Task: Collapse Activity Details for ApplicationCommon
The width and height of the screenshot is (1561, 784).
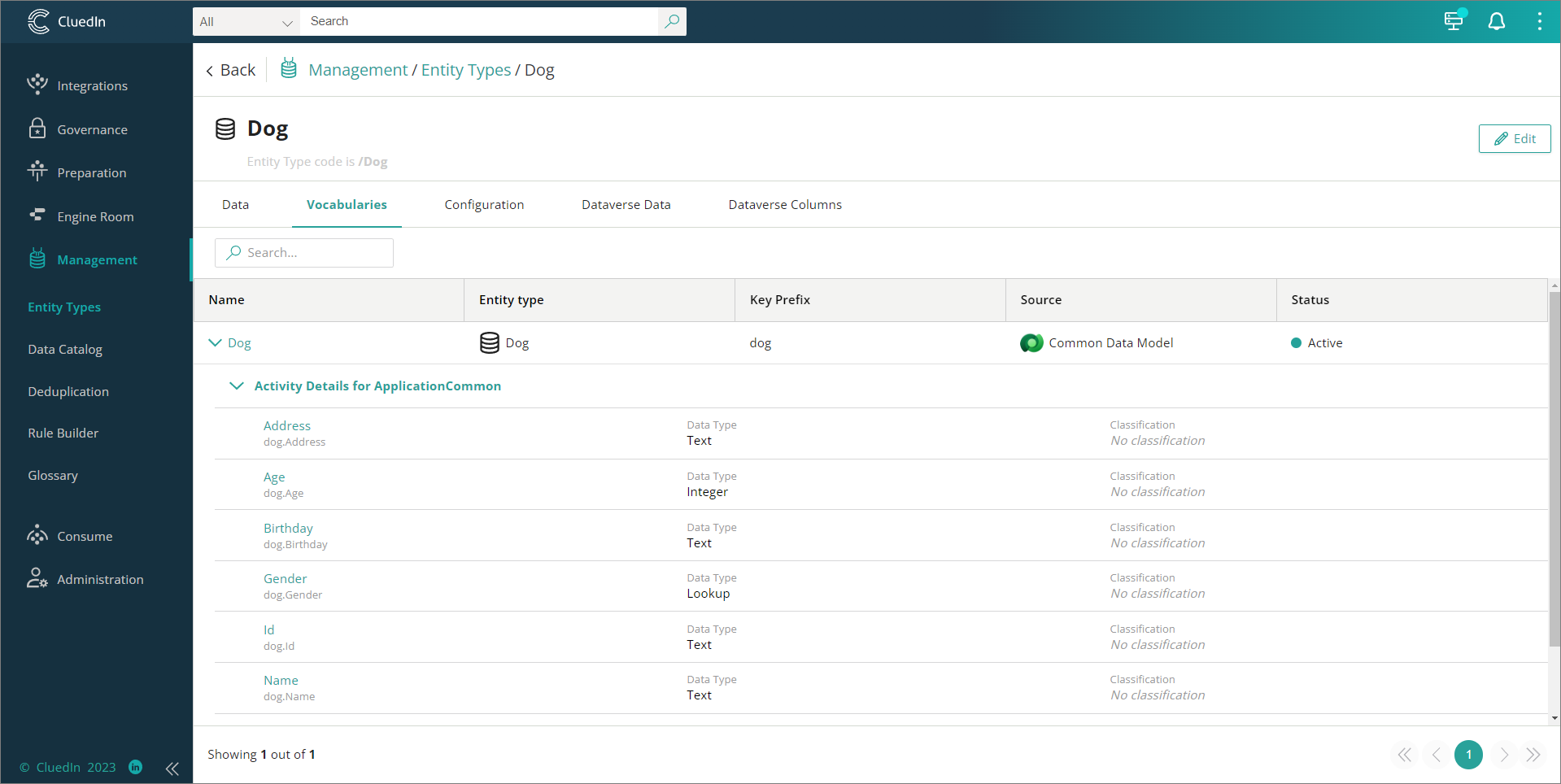Action: coord(237,385)
